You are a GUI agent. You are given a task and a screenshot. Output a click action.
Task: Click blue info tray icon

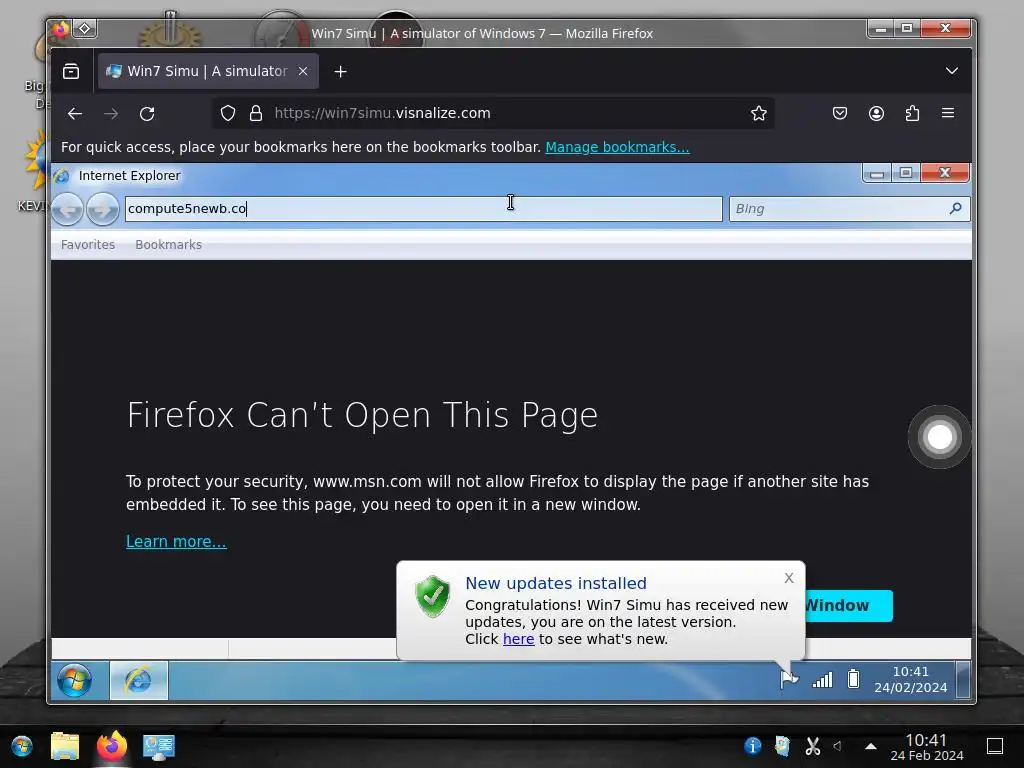pos(752,746)
